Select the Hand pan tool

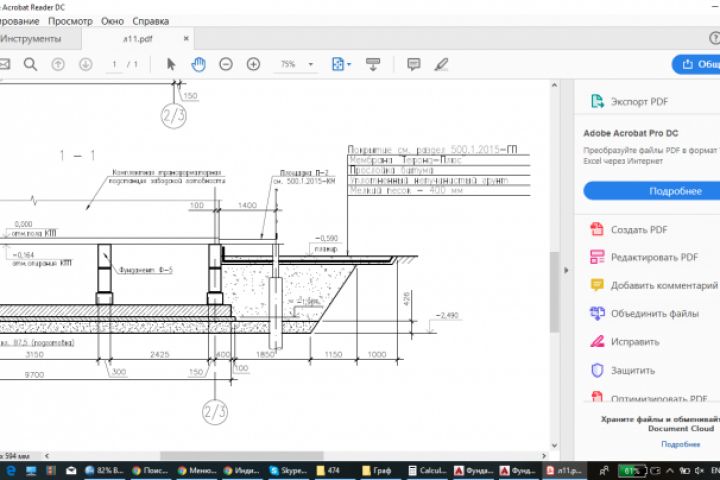click(198, 64)
